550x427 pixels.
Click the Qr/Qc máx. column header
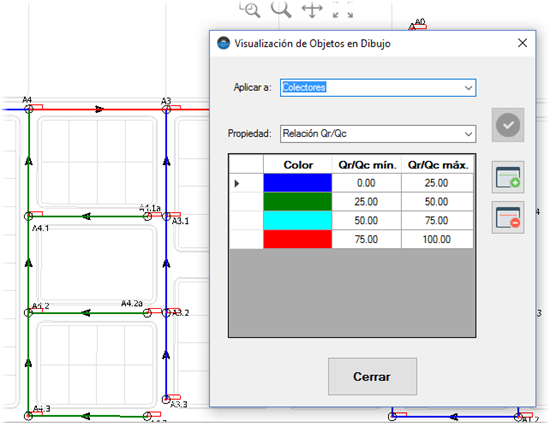[437, 165]
